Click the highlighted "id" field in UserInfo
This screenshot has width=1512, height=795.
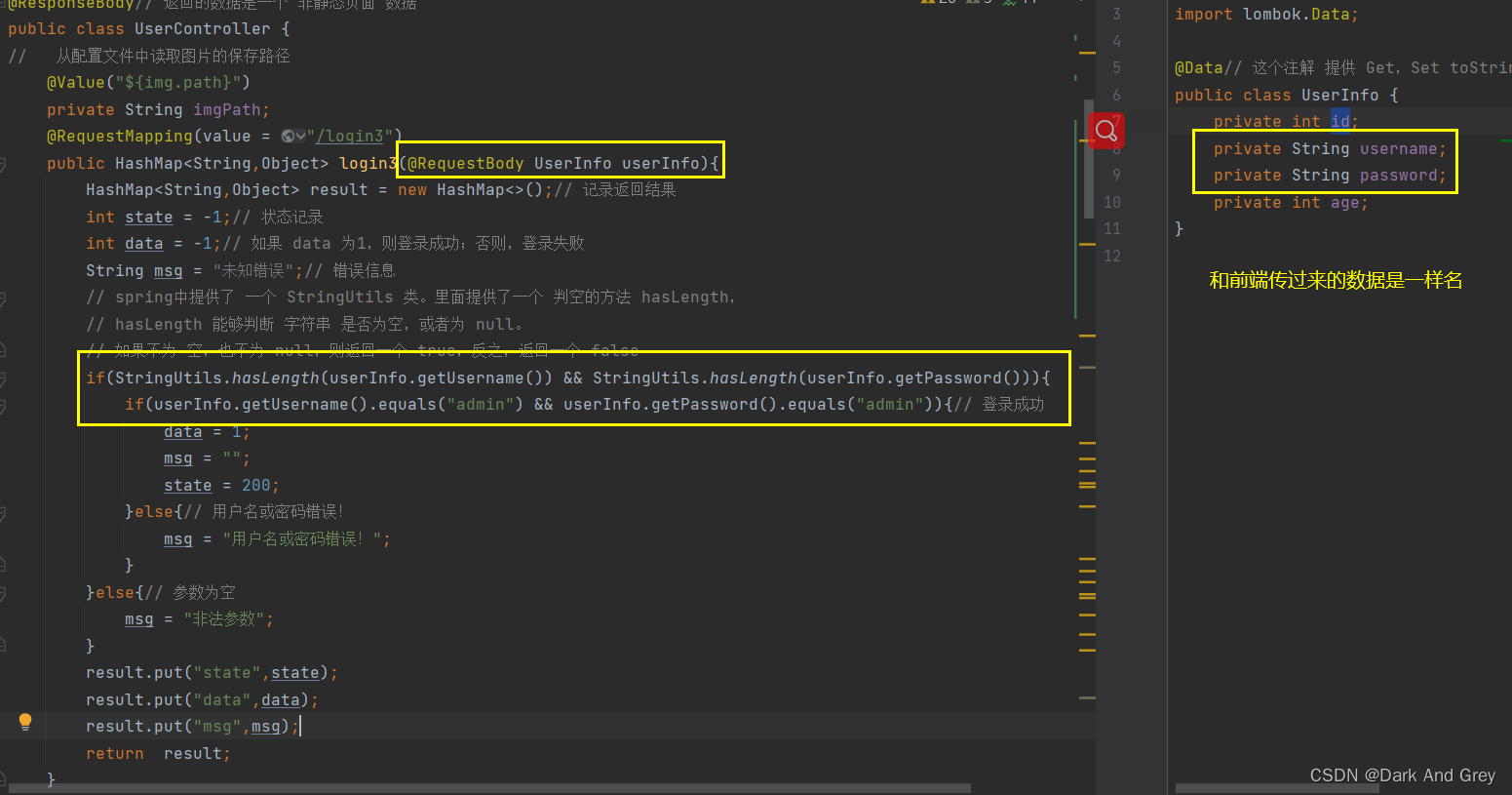tap(1340, 121)
